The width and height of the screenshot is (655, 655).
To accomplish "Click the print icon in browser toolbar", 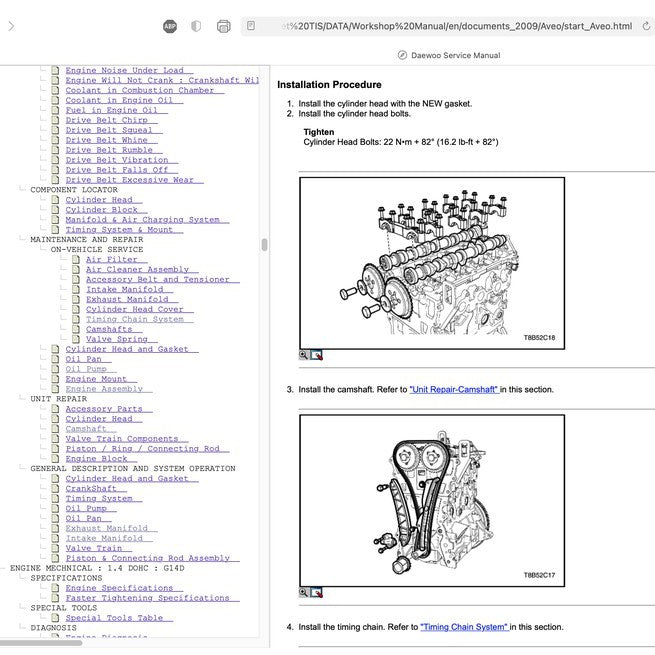I will tap(223, 26).
